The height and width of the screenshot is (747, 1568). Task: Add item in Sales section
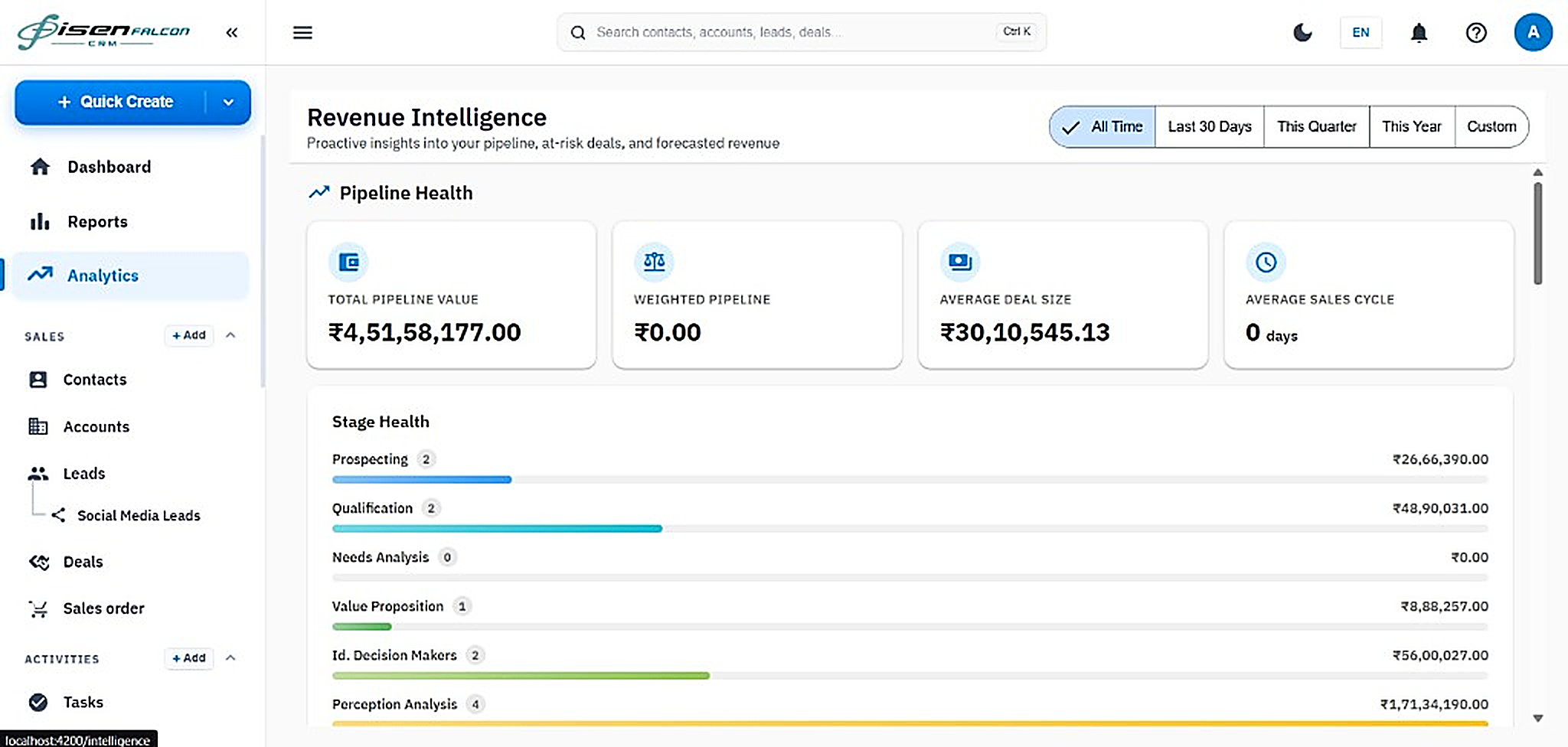[189, 335]
